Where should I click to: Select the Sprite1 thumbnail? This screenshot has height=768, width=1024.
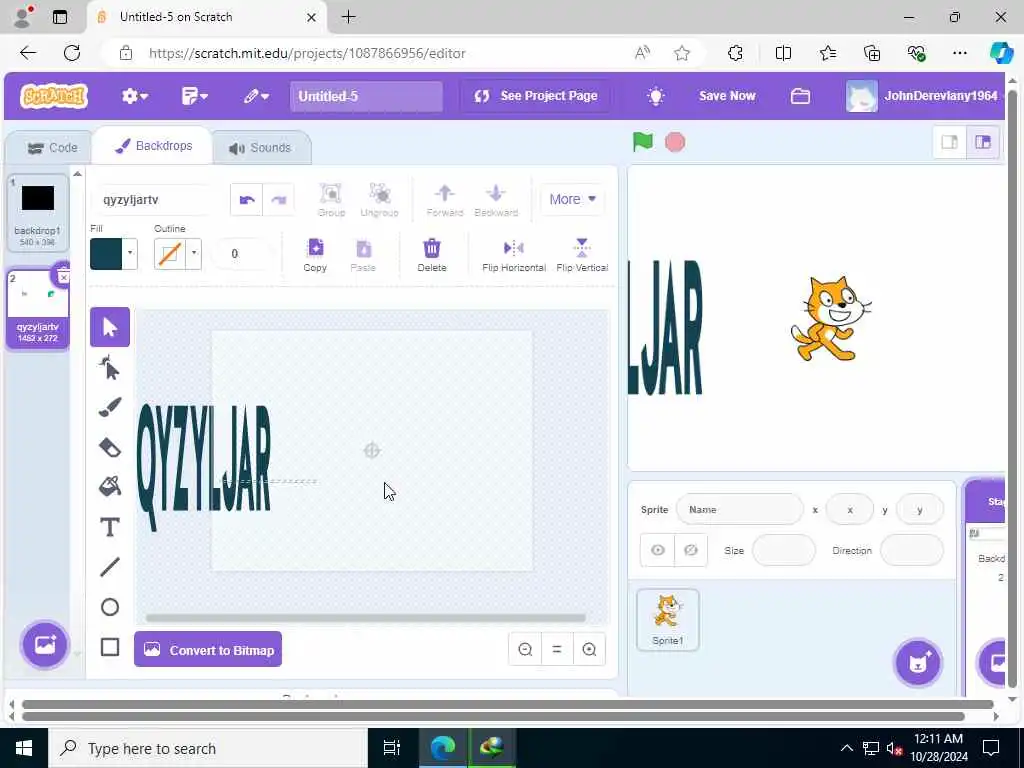pyautogui.click(x=668, y=620)
